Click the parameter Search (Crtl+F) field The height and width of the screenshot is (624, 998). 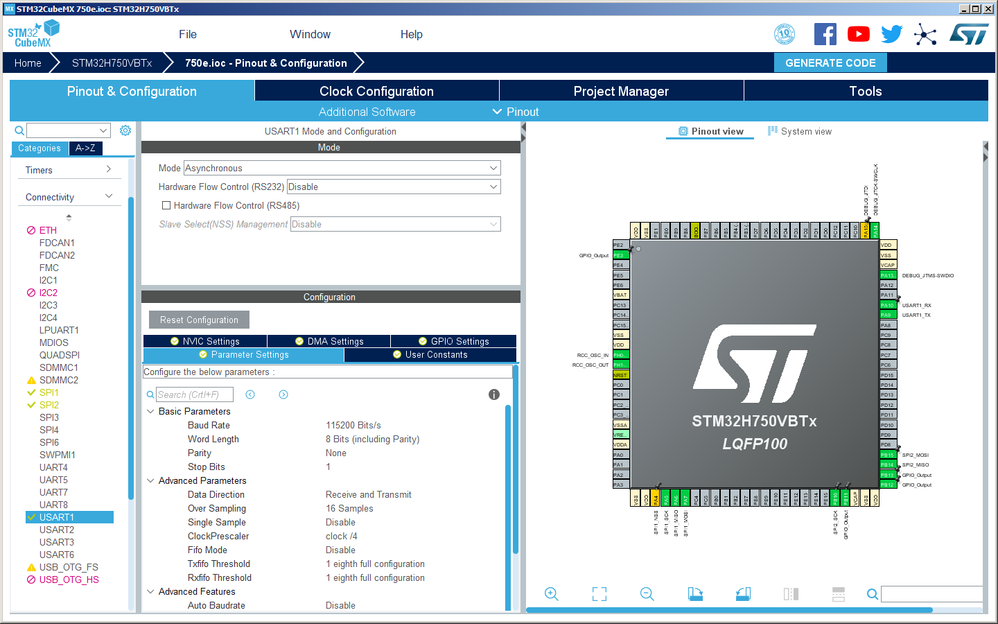point(195,395)
